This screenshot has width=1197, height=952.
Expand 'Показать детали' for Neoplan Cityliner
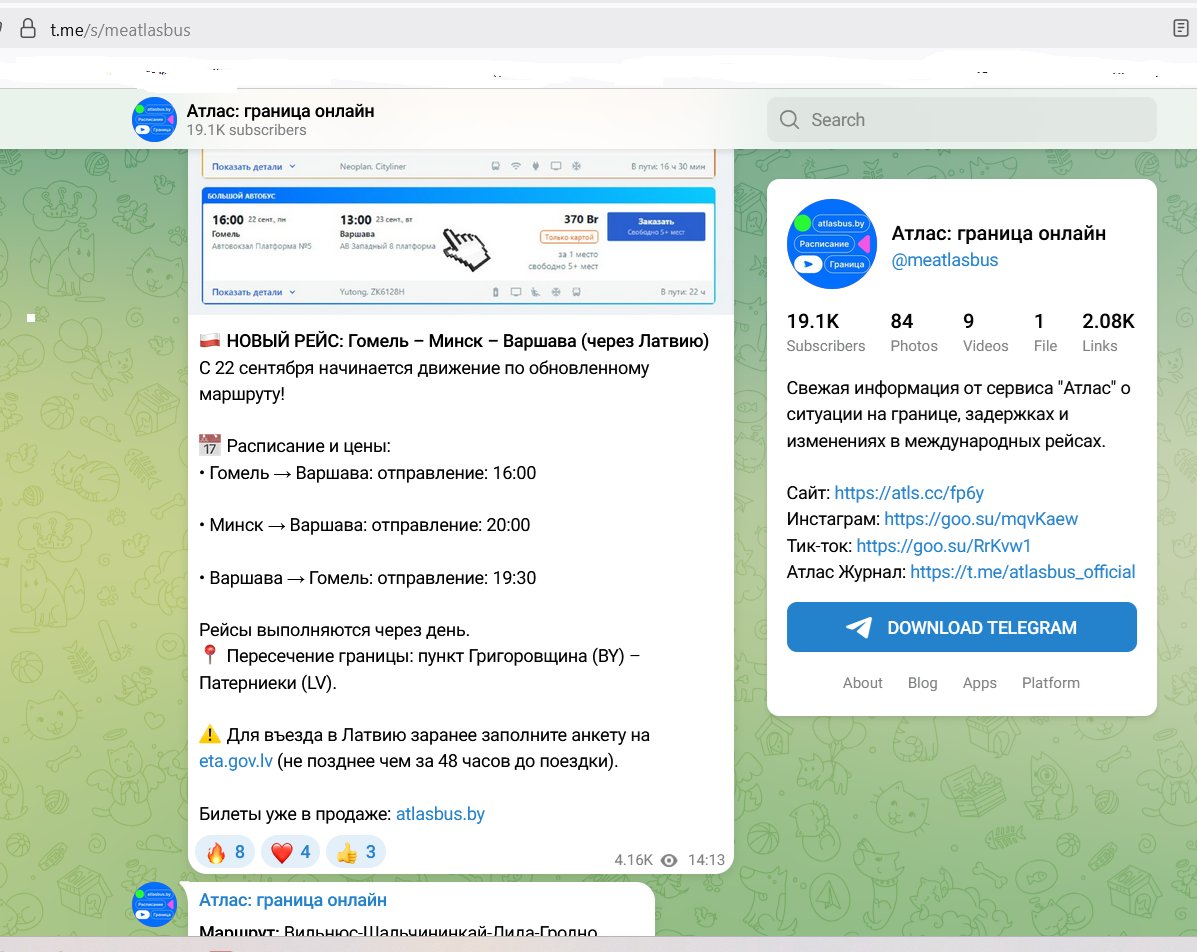(253, 166)
